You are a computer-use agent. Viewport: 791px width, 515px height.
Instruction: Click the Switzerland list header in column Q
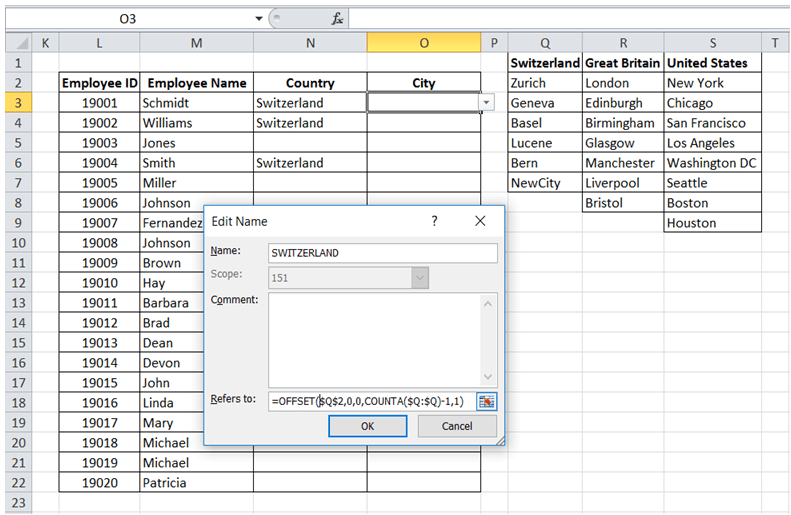pyautogui.click(x=545, y=63)
